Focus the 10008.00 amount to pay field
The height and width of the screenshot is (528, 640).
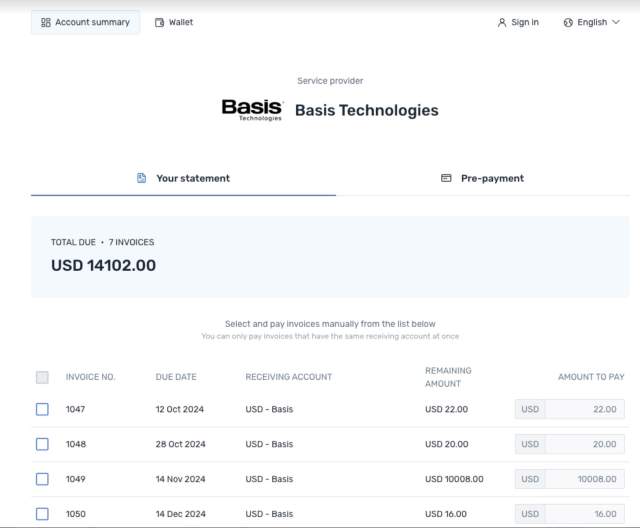(584, 479)
